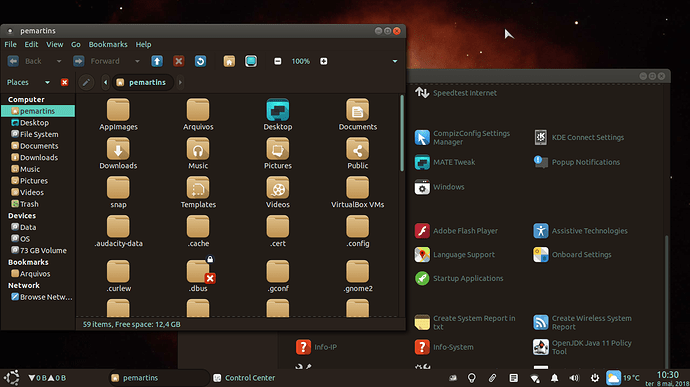Launch CompizConfig Settings Manager
This screenshot has width=690, height=387.
tap(462, 137)
